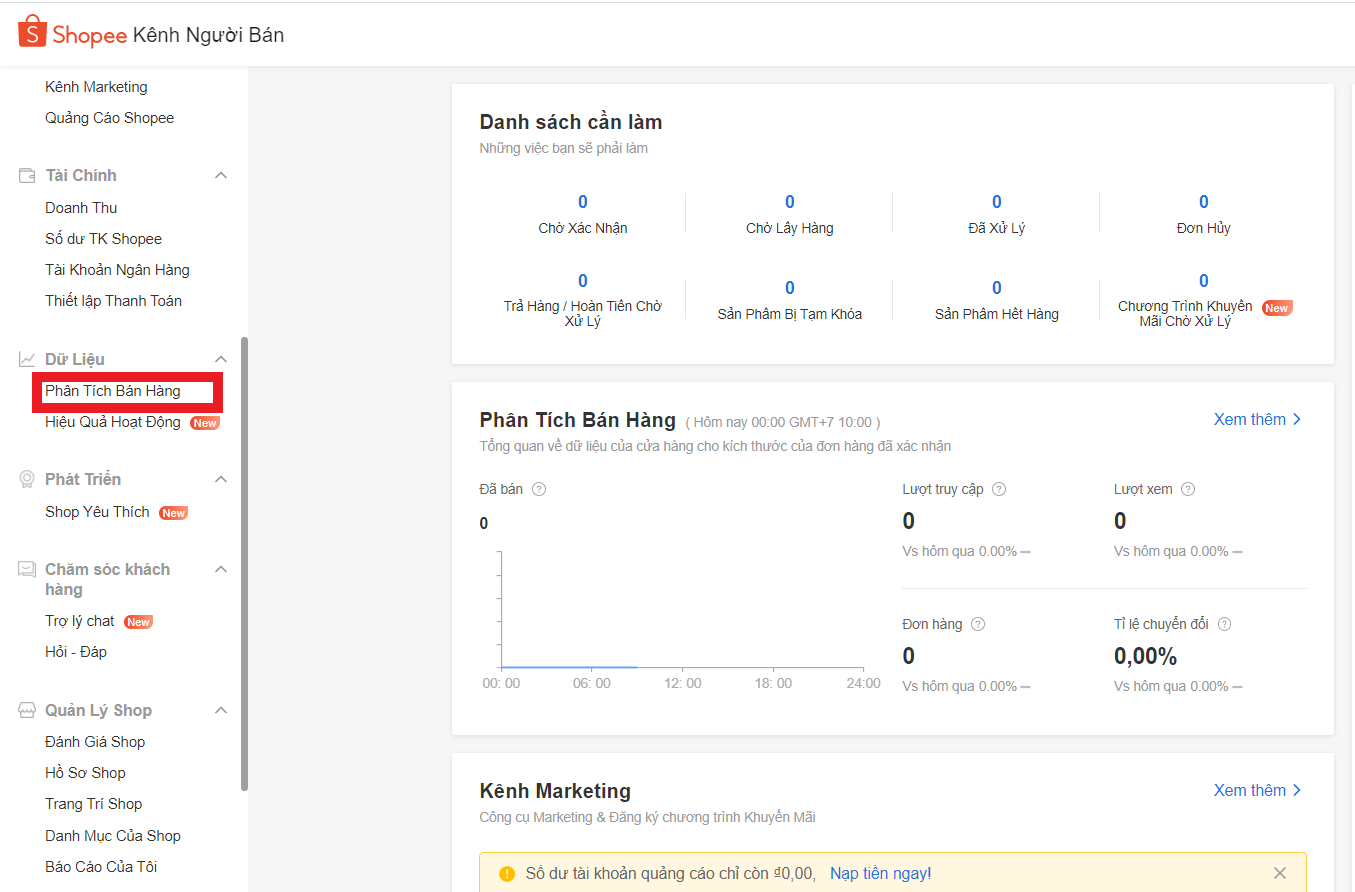Click help icon next to Đã bán
This screenshot has height=892, width=1355.
(539, 489)
